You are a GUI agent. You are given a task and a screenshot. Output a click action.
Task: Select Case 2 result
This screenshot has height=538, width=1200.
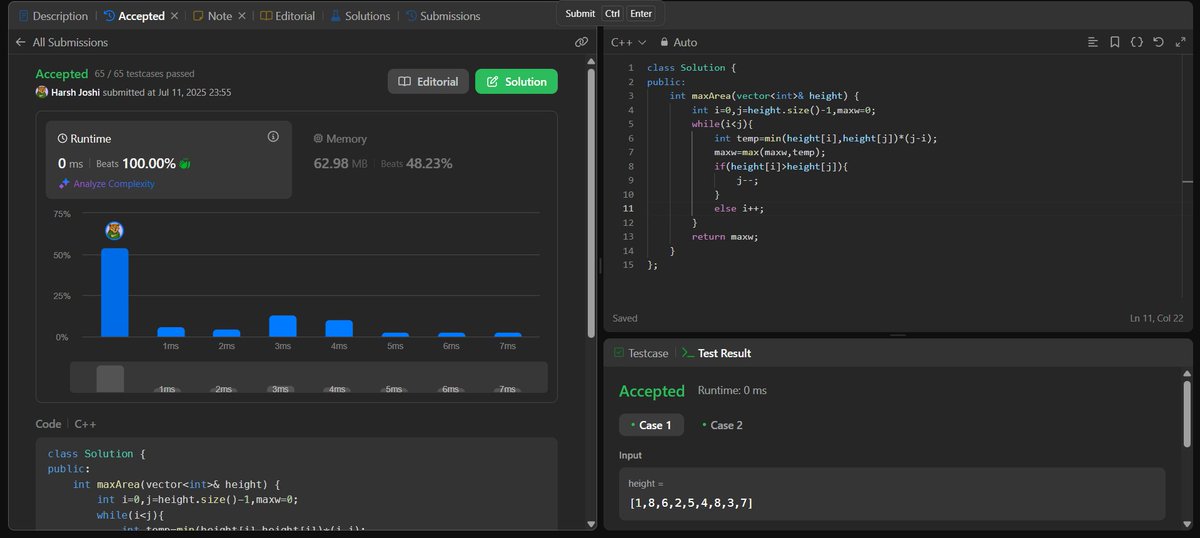point(722,425)
